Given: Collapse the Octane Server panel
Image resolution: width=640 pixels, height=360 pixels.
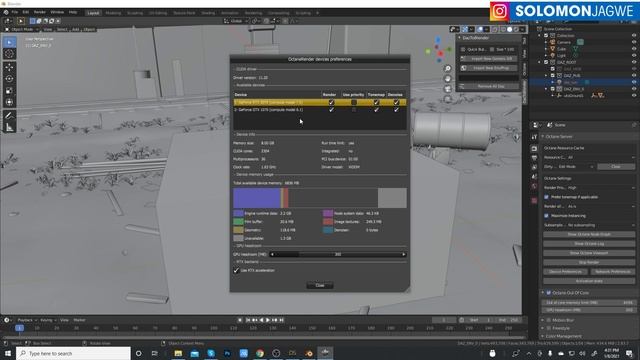Looking at the screenshot, I should pos(543,137).
